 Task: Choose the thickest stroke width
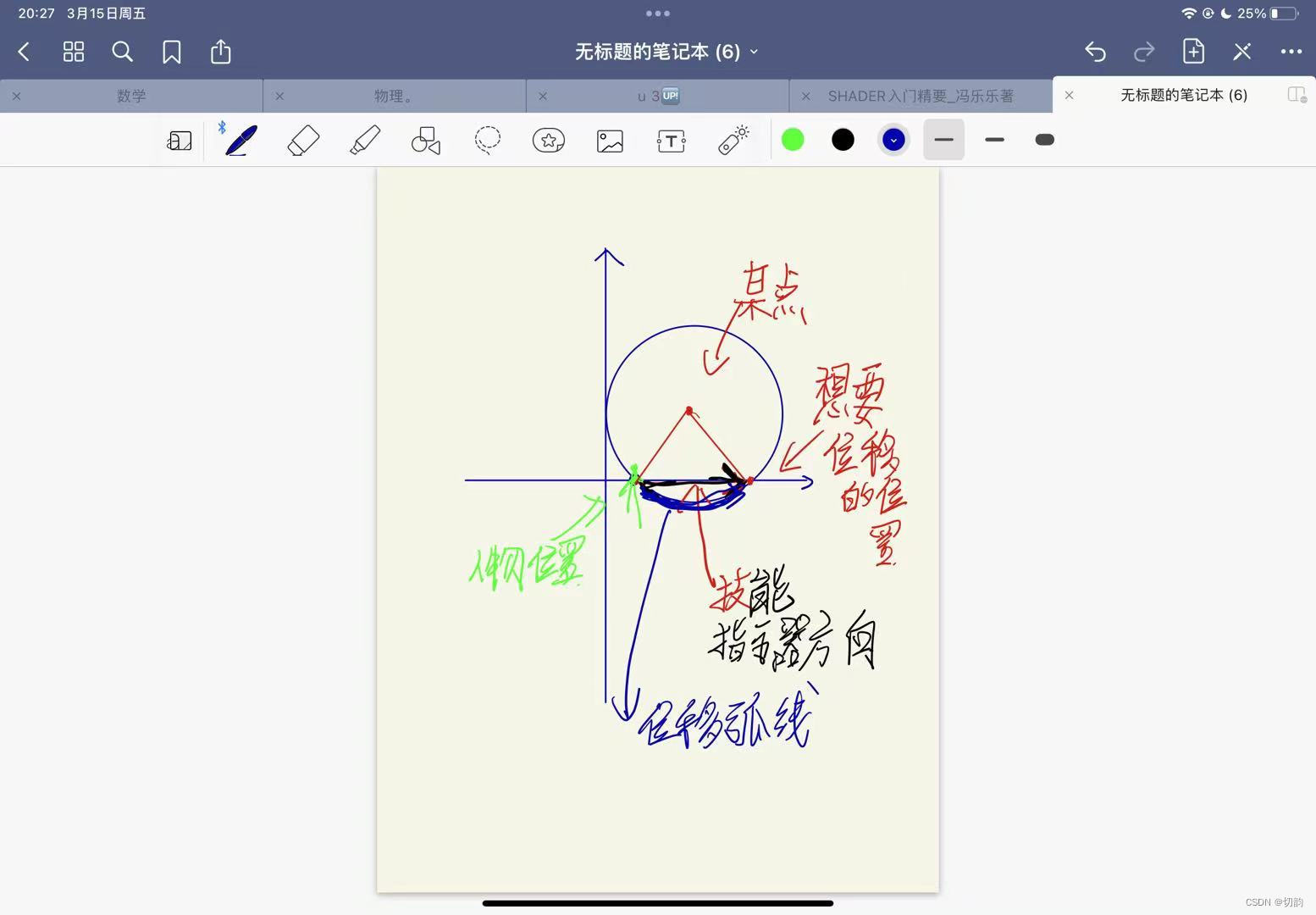click(1045, 140)
